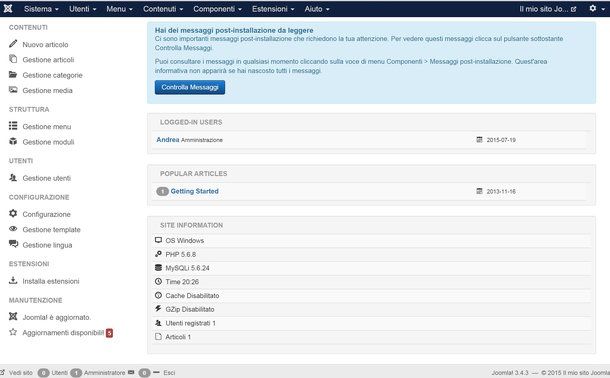Click the pencil icon beside Nuovo articolo
This screenshot has height=378, width=610.
pyautogui.click(x=13, y=44)
